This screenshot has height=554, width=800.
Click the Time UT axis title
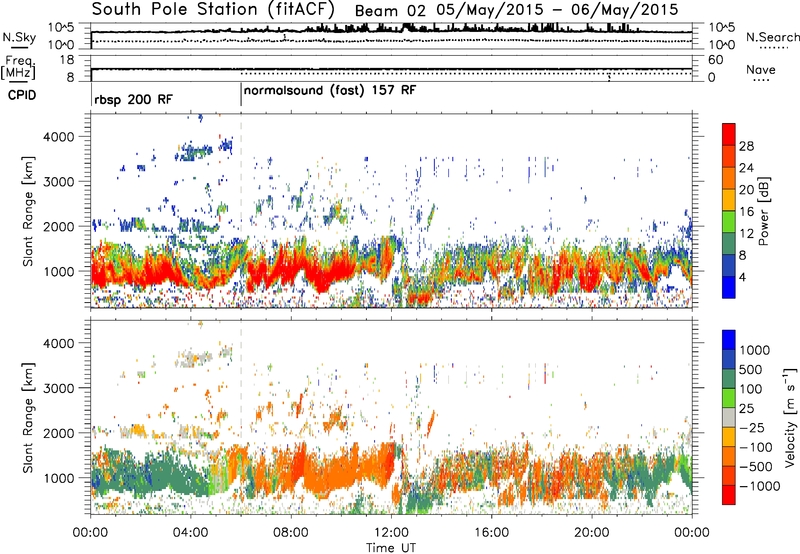point(391,548)
